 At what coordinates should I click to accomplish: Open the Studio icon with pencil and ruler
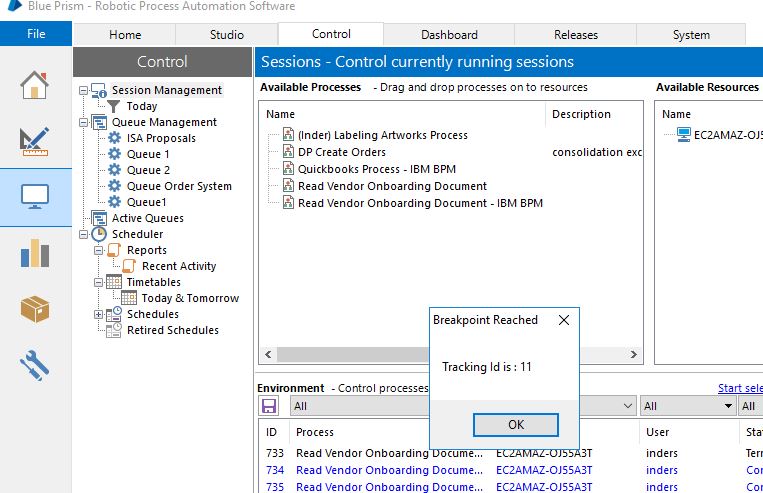click(x=34, y=141)
